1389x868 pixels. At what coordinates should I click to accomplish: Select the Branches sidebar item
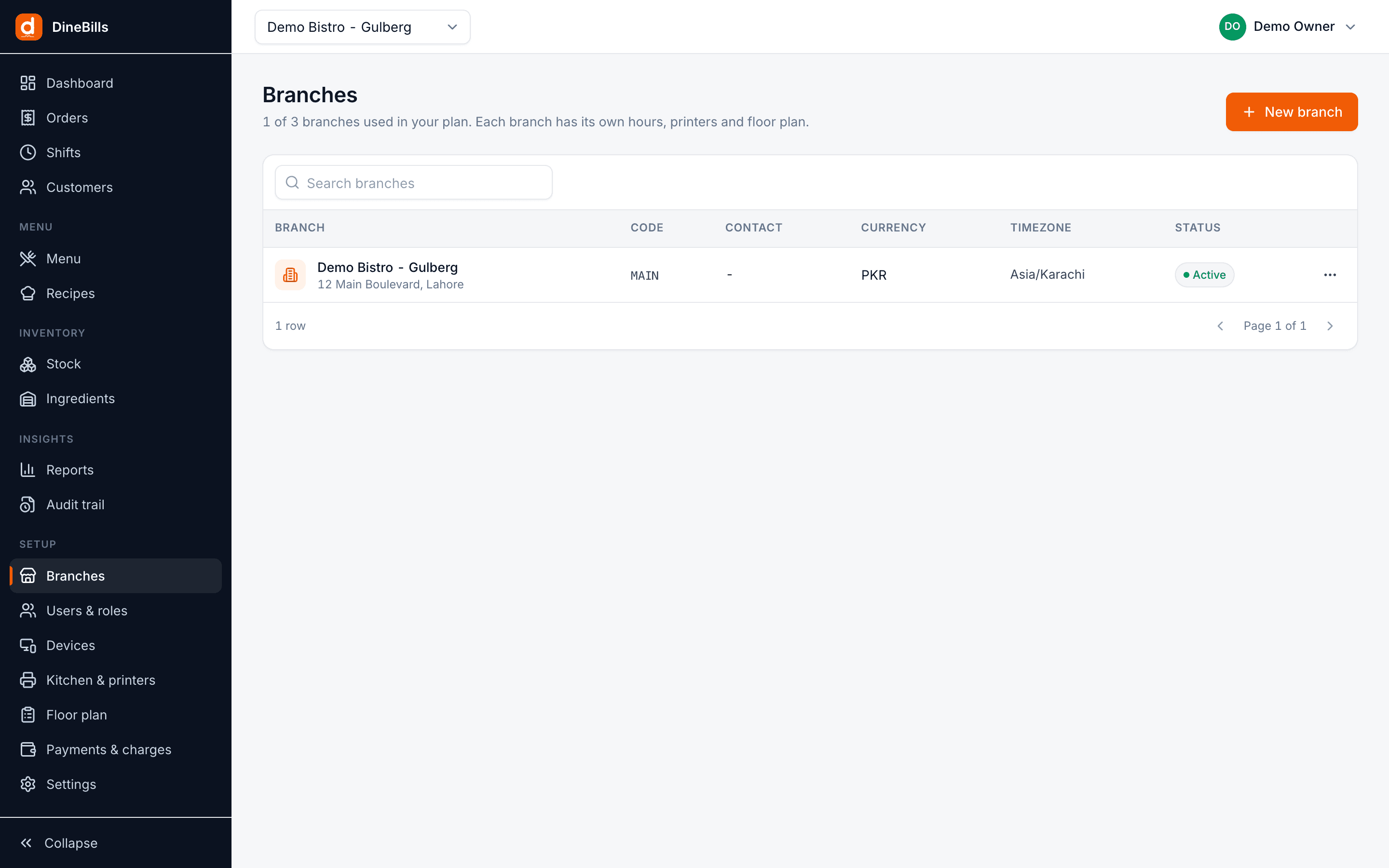point(116,576)
